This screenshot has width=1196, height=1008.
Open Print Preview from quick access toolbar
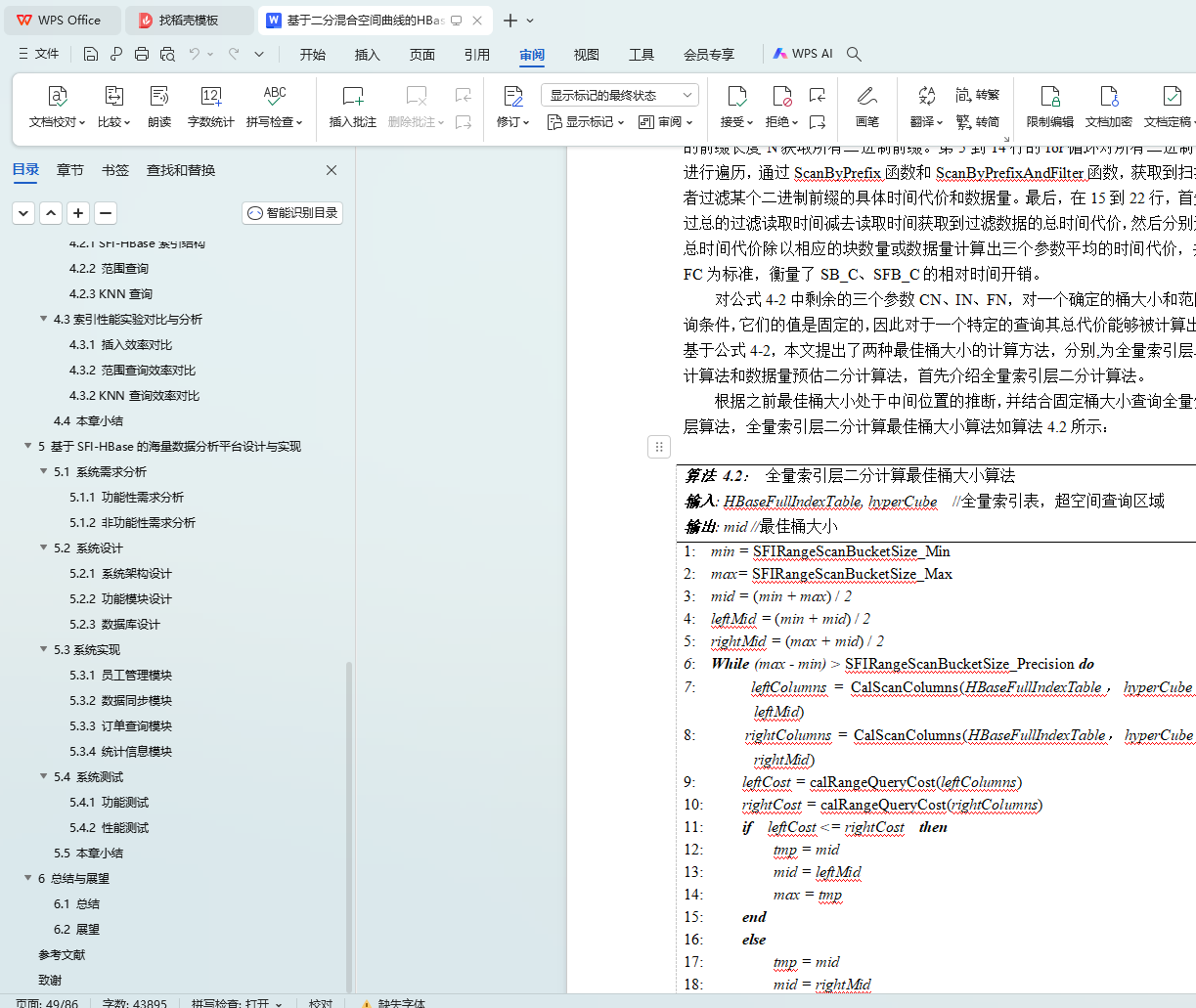tap(167, 55)
